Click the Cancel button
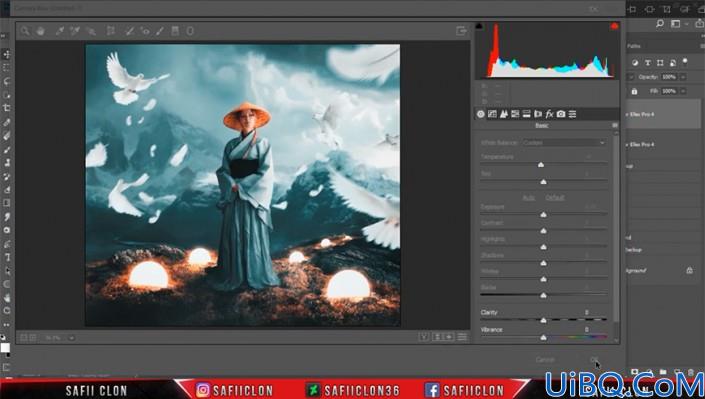The image size is (705, 399). (x=545, y=360)
